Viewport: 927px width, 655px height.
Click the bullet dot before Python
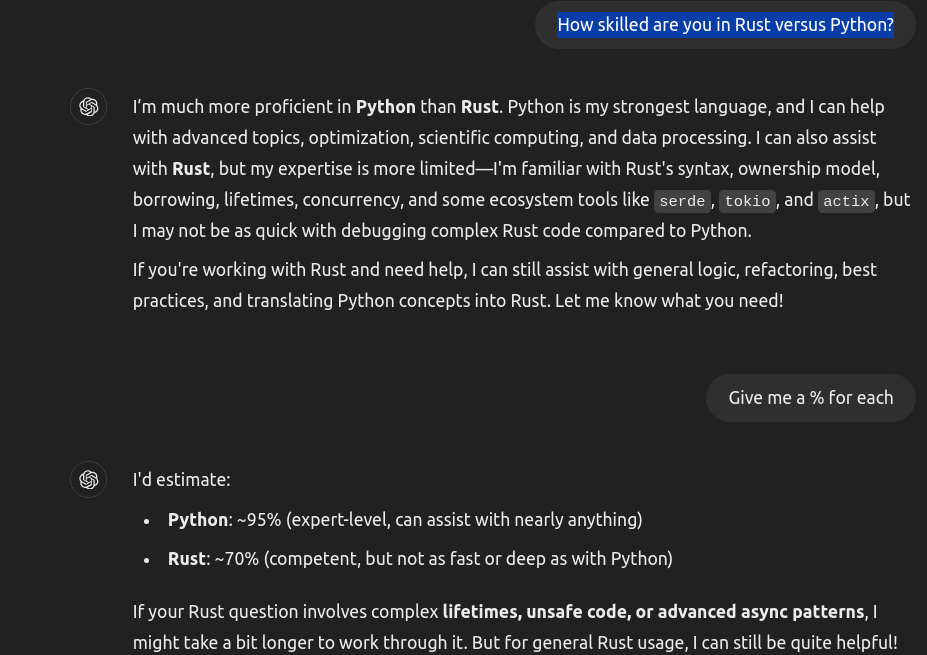point(147,521)
